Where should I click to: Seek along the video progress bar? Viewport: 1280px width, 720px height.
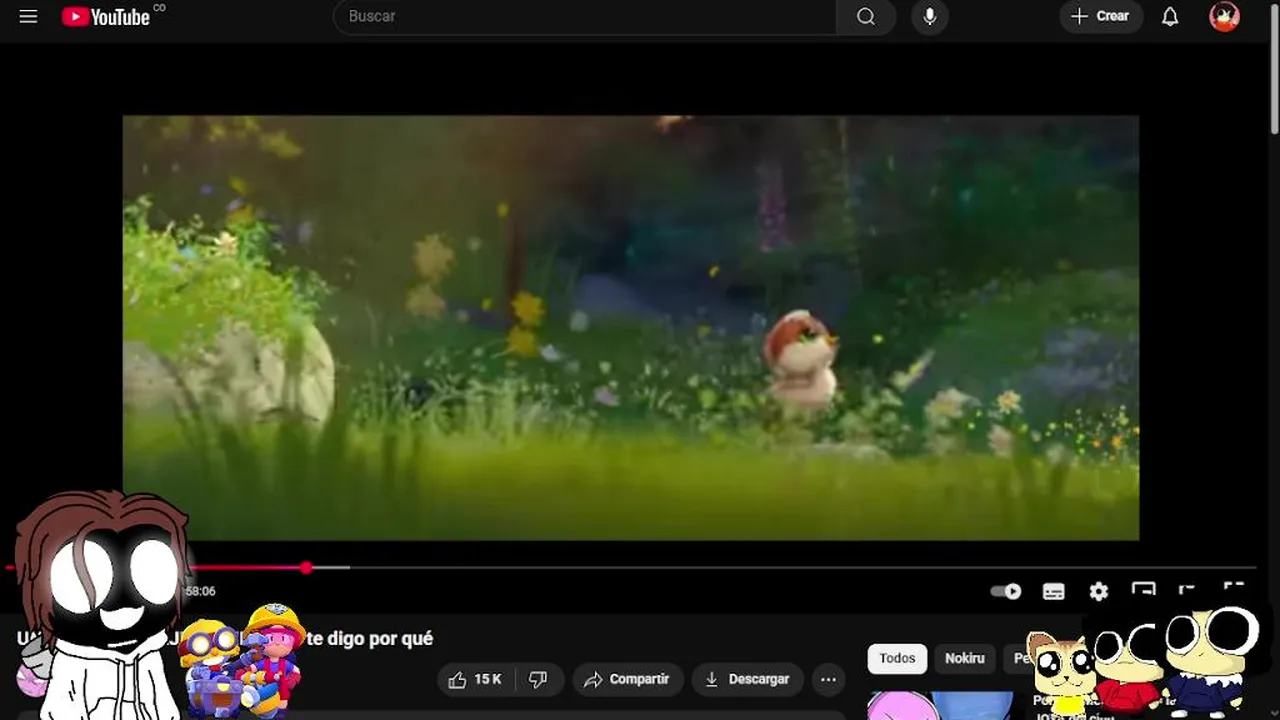(630, 568)
